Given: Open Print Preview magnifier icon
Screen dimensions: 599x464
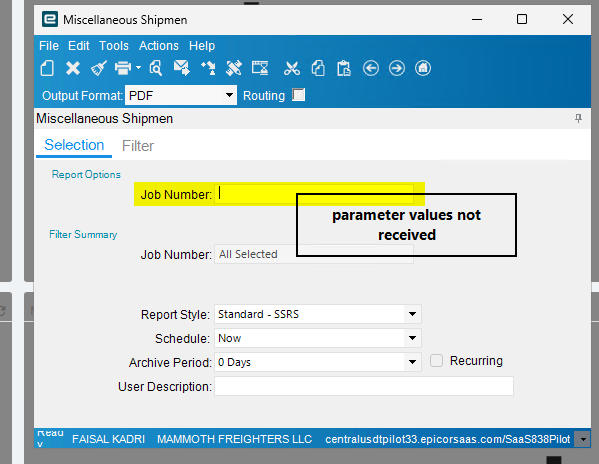Looking at the screenshot, I should click(155, 69).
